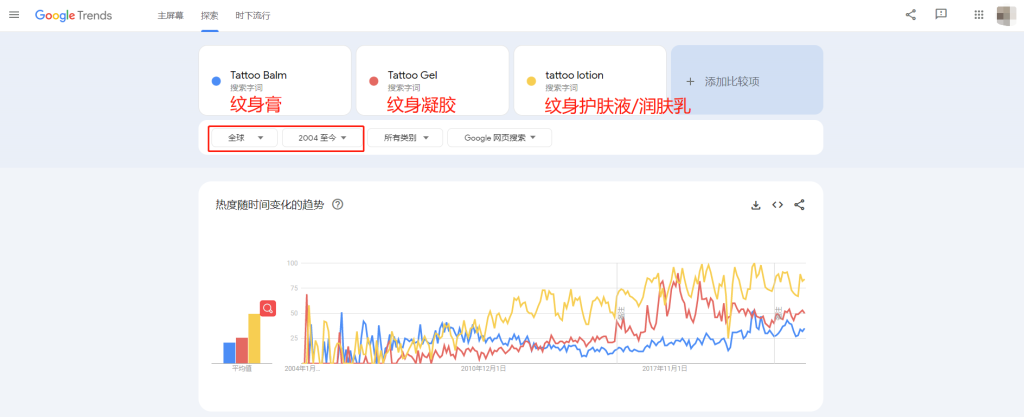Open the 主屏幕 tab

[x=170, y=16]
